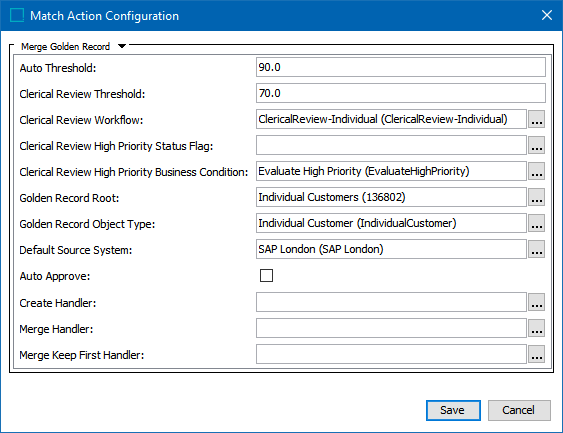
Task: Open ellipsis picker for Golden Record Root
Action: click(536, 197)
